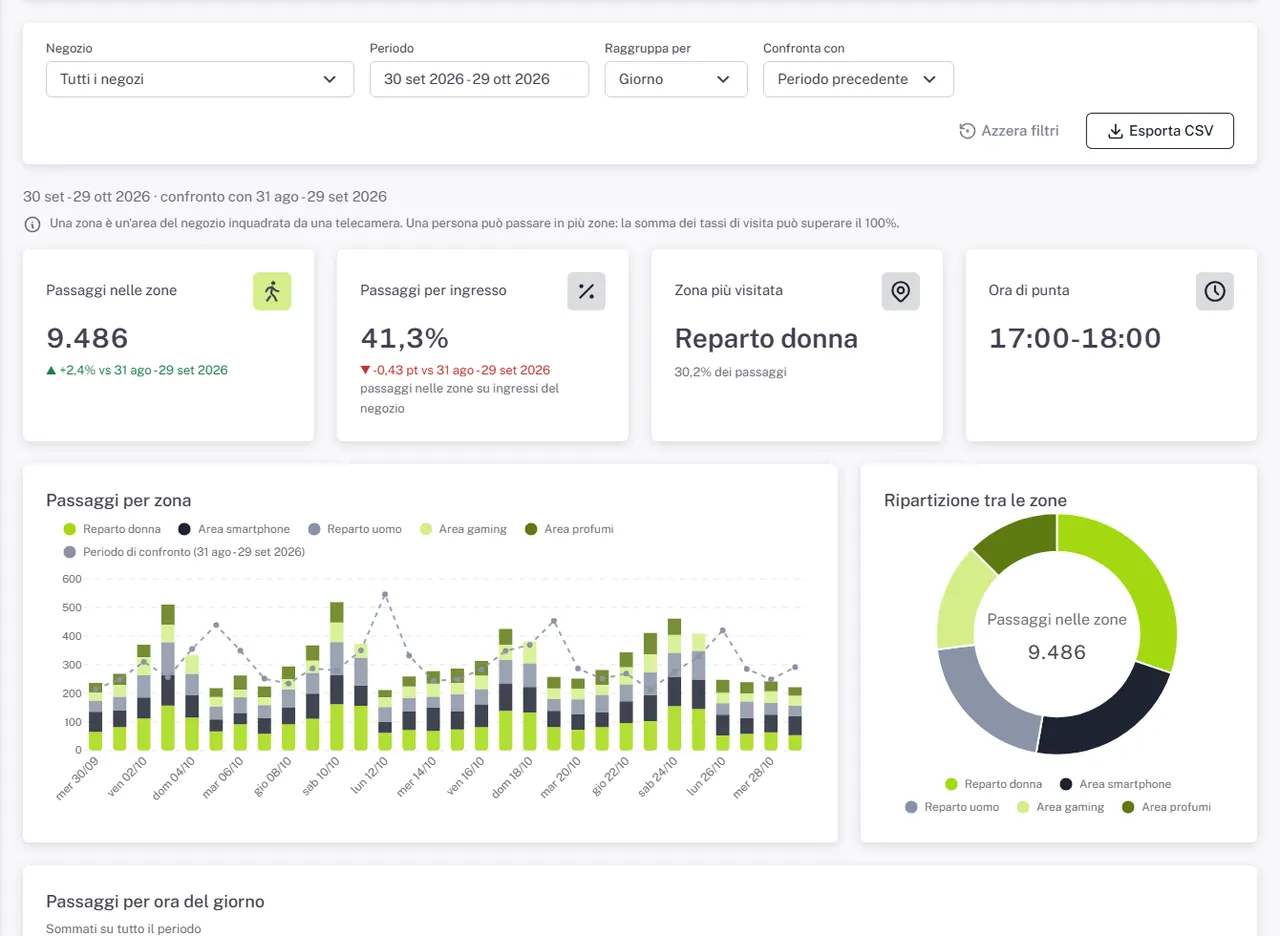
Task: Click the stacked bar for sab 10/10
Action: coord(336,676)
